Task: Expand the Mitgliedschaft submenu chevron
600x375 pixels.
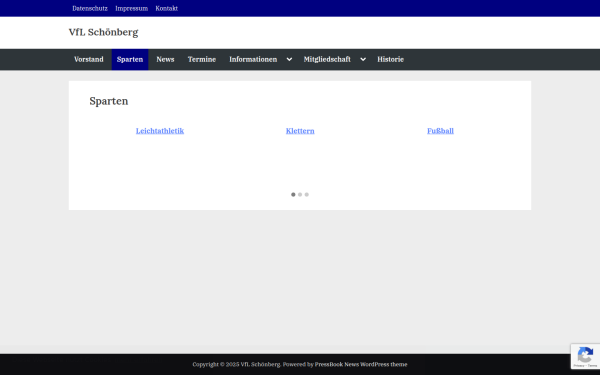Action: [363, 59]
